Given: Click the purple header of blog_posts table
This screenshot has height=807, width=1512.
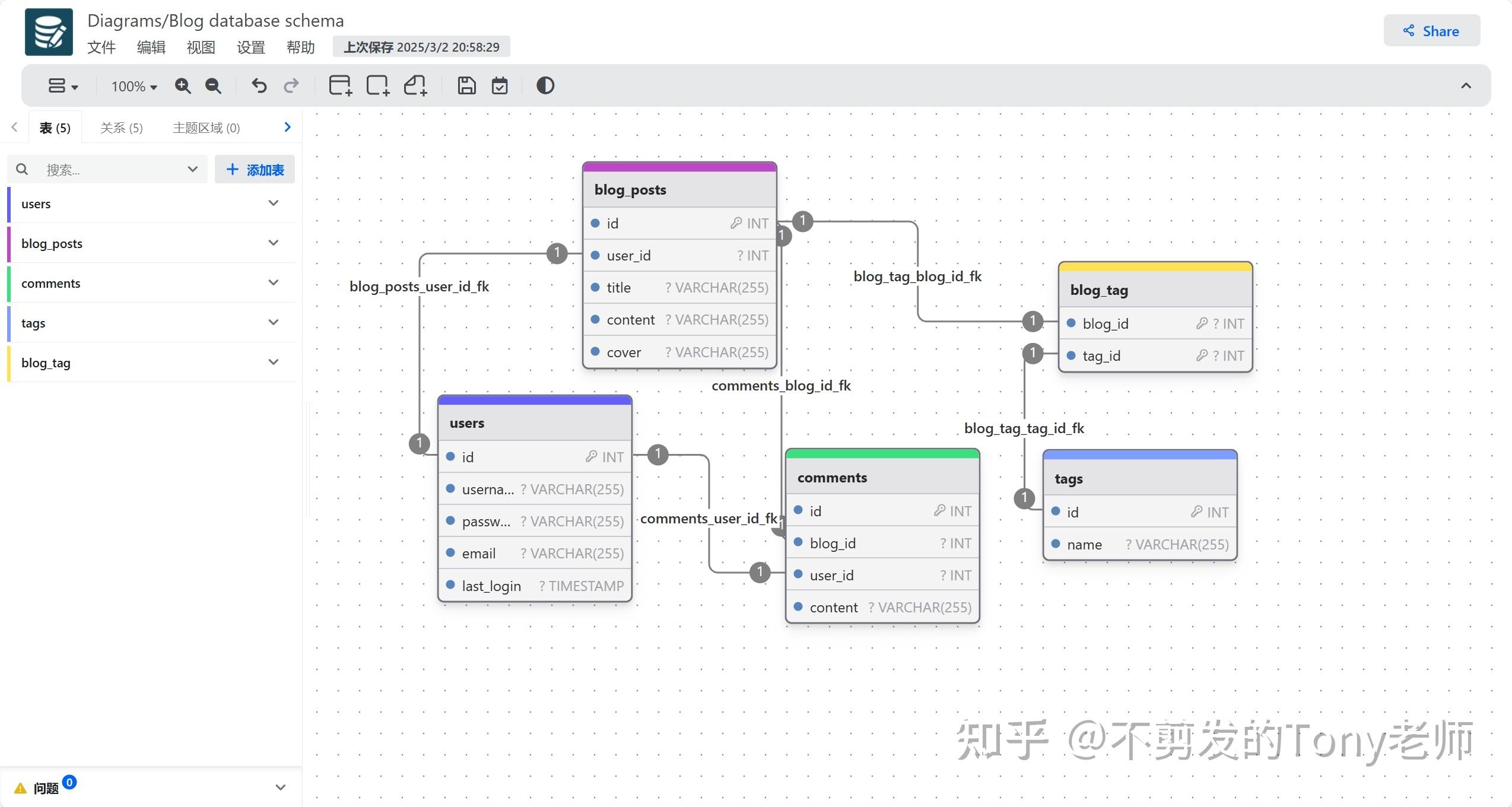Looking at the screenshot, I should (679, 168).
